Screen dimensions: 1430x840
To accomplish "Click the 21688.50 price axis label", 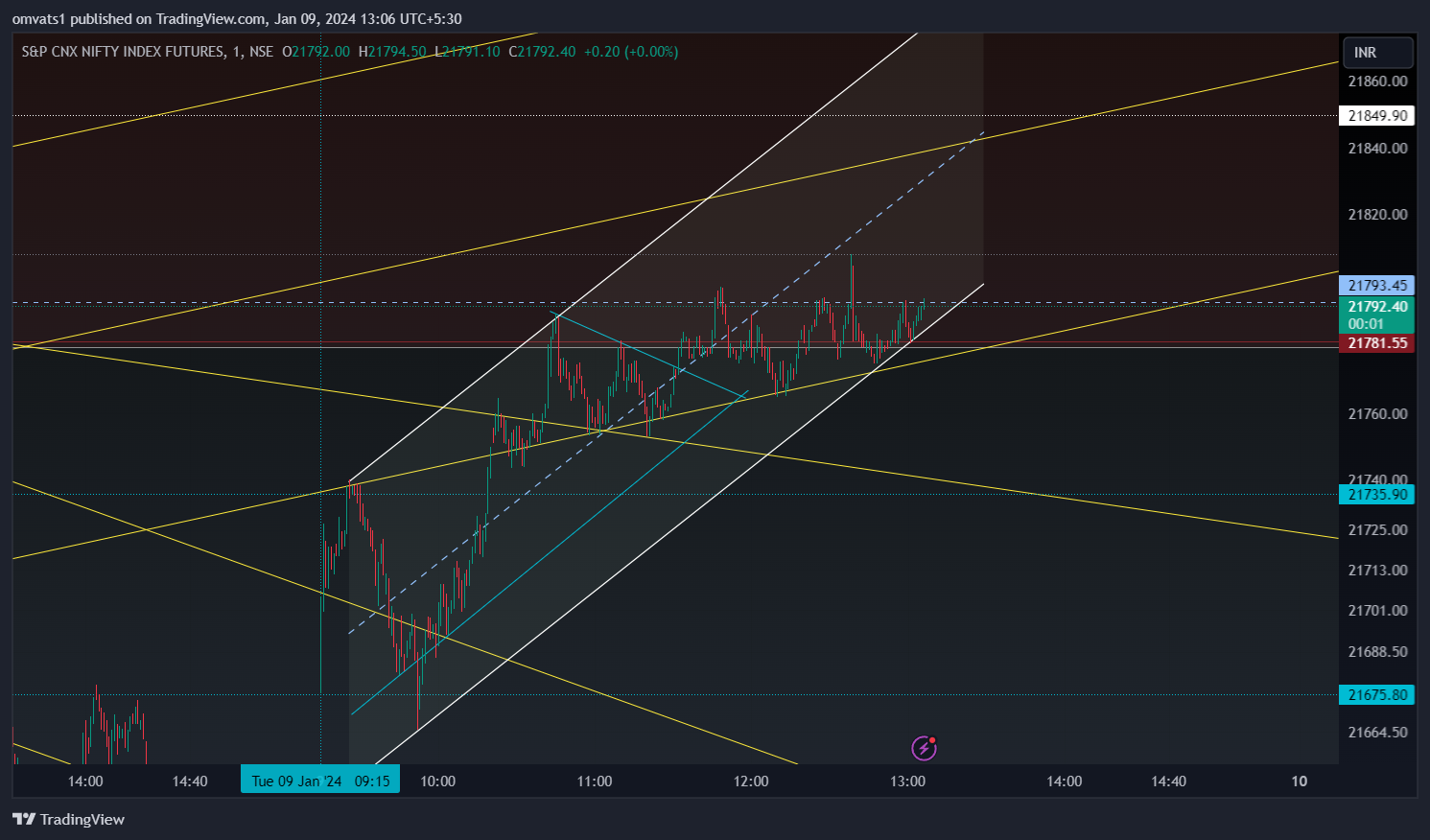I will click(1377, 651).
